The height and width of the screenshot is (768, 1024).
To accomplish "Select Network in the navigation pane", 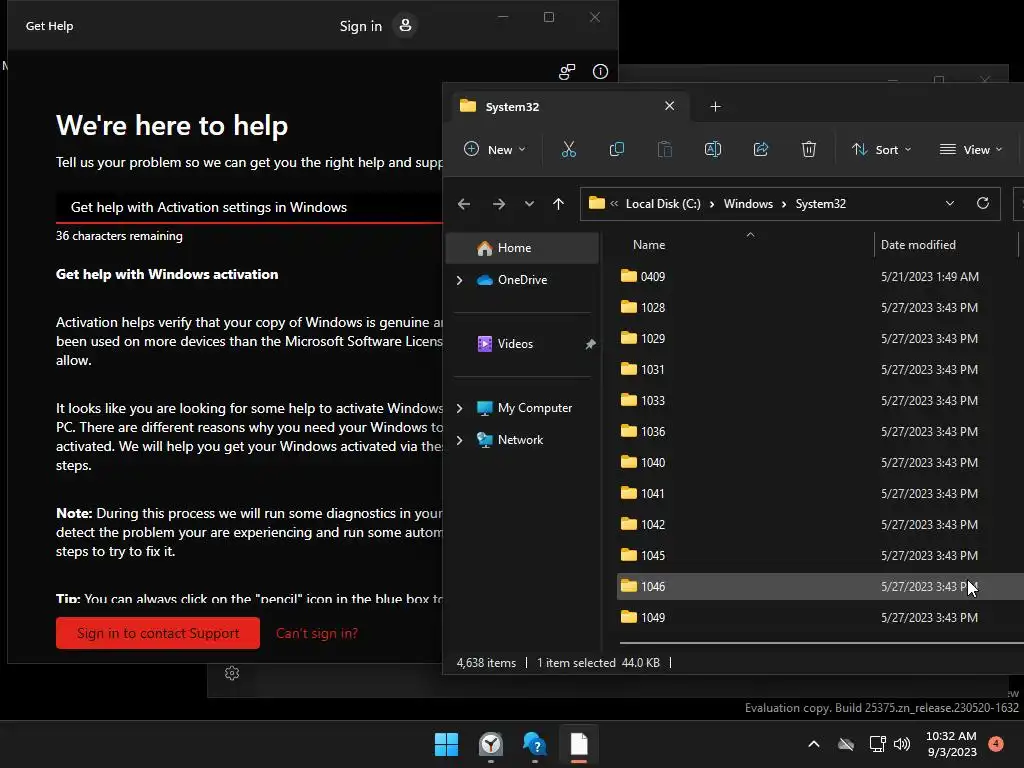I will pos(522,440).
